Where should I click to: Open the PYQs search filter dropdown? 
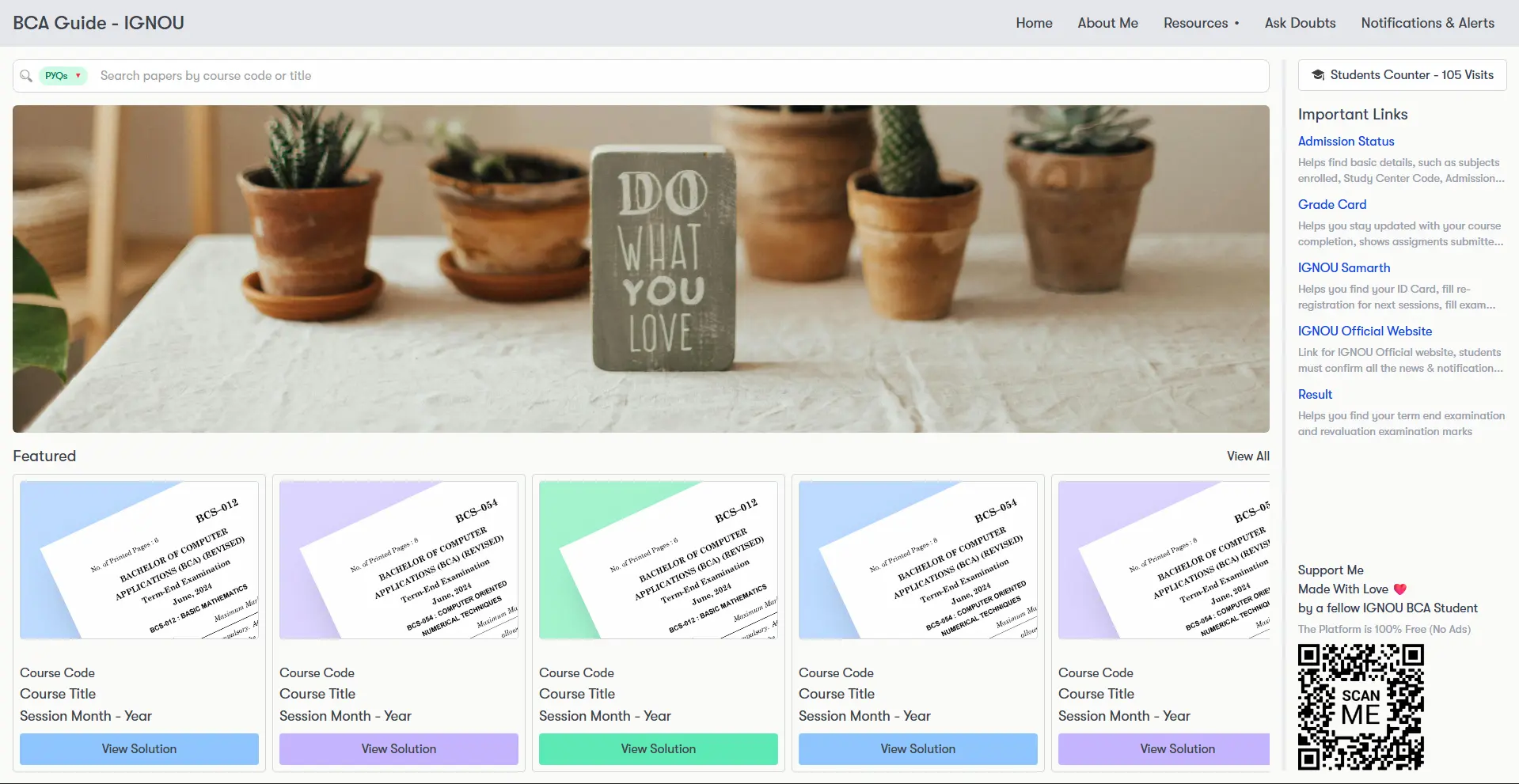63,76
